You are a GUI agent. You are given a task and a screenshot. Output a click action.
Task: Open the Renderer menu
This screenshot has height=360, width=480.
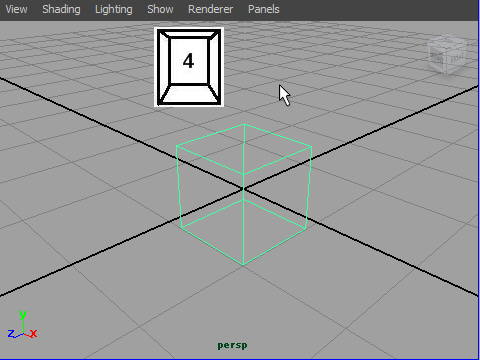(x=210, y=9)
